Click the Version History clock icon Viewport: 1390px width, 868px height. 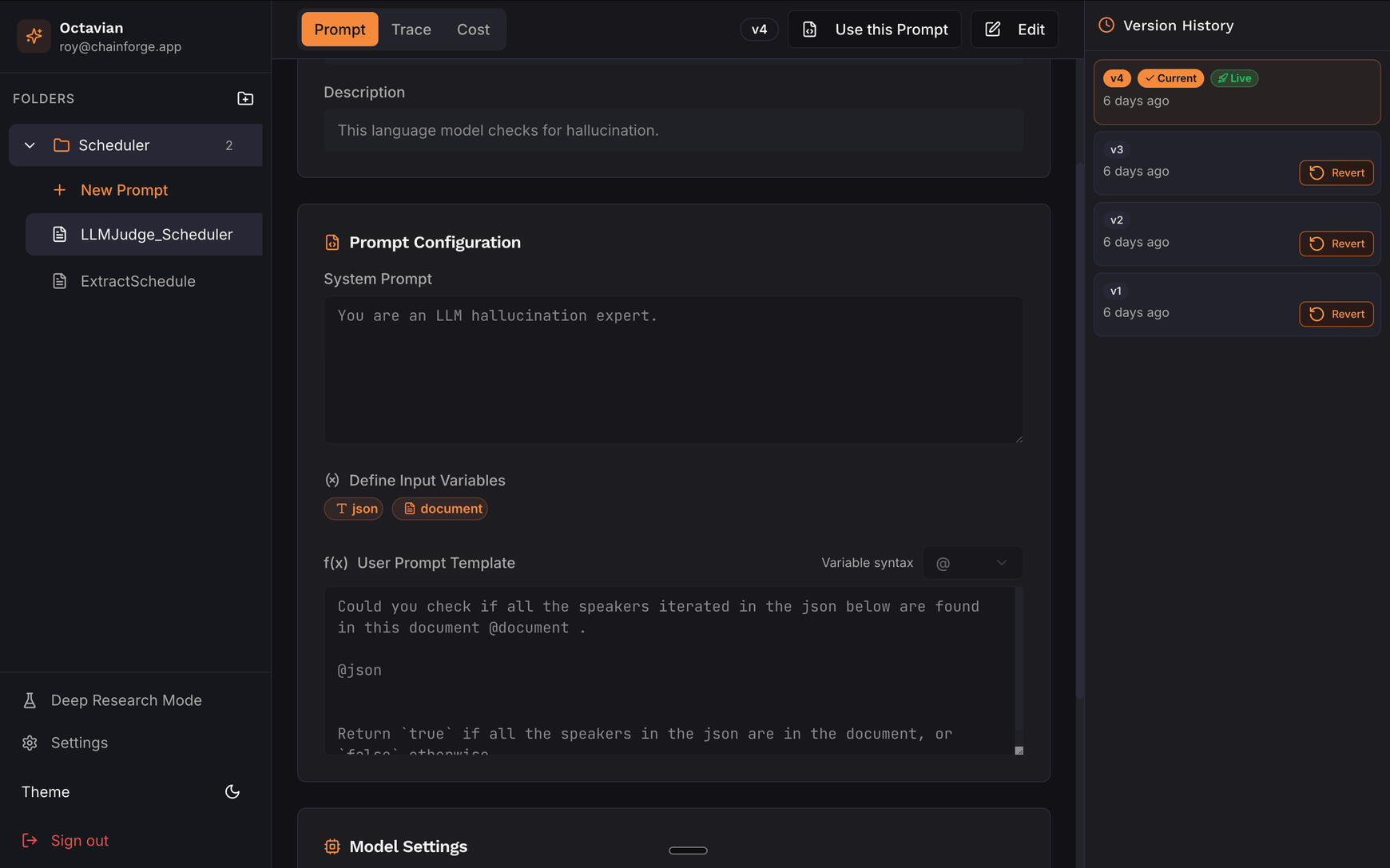1106,26
